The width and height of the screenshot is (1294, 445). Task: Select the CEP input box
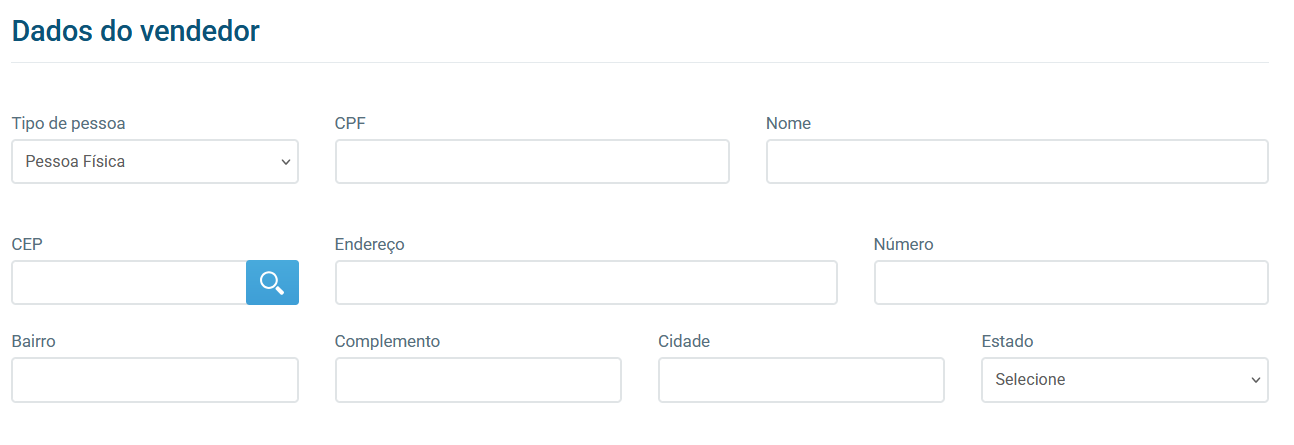click(129, 283)
